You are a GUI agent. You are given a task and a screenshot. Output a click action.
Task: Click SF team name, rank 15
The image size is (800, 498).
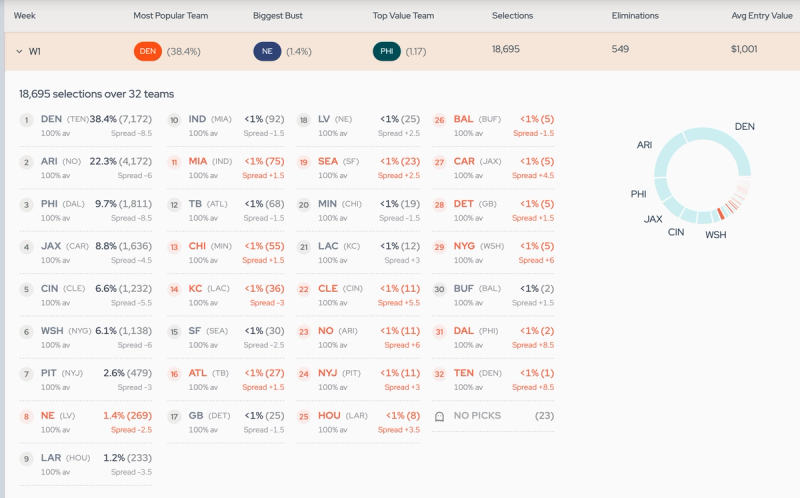[x=194, y=331]
